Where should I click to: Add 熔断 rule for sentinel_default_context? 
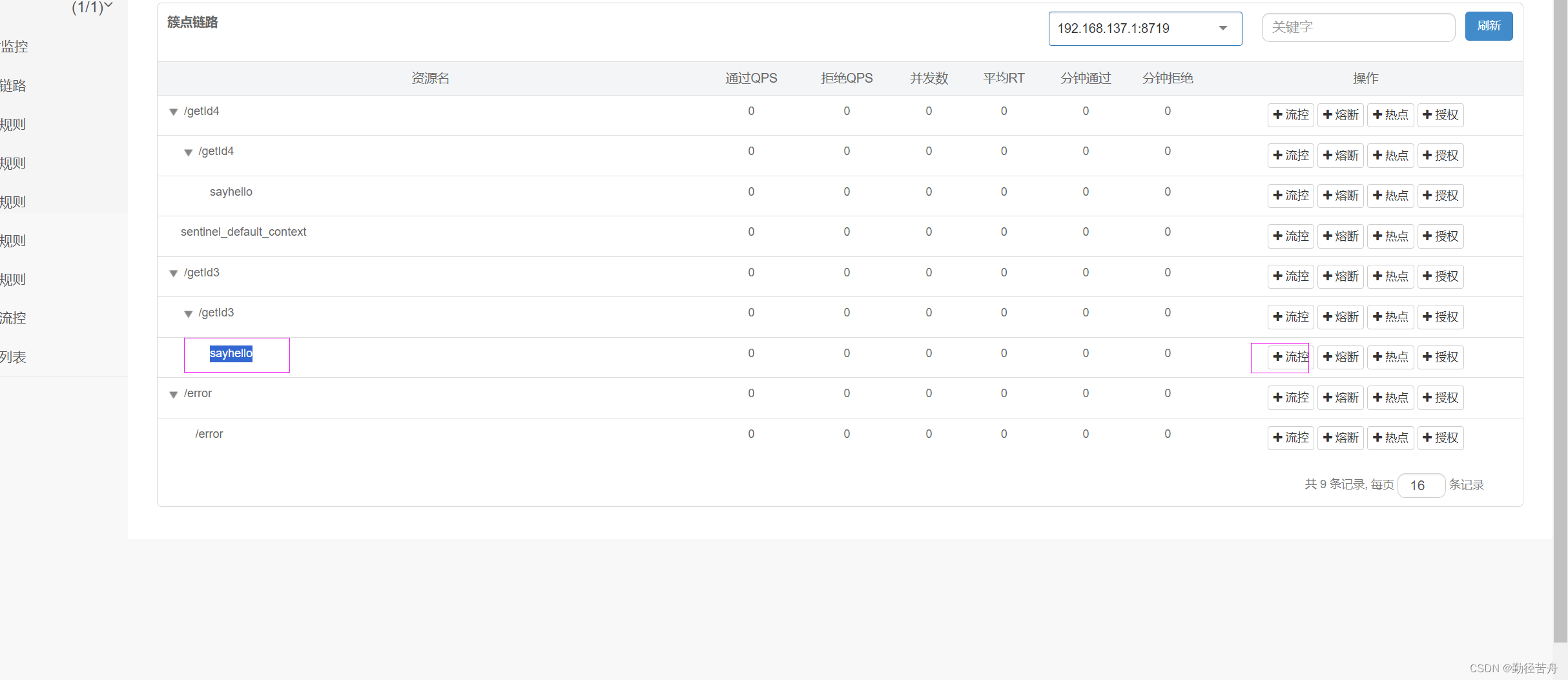(1340, 236)
